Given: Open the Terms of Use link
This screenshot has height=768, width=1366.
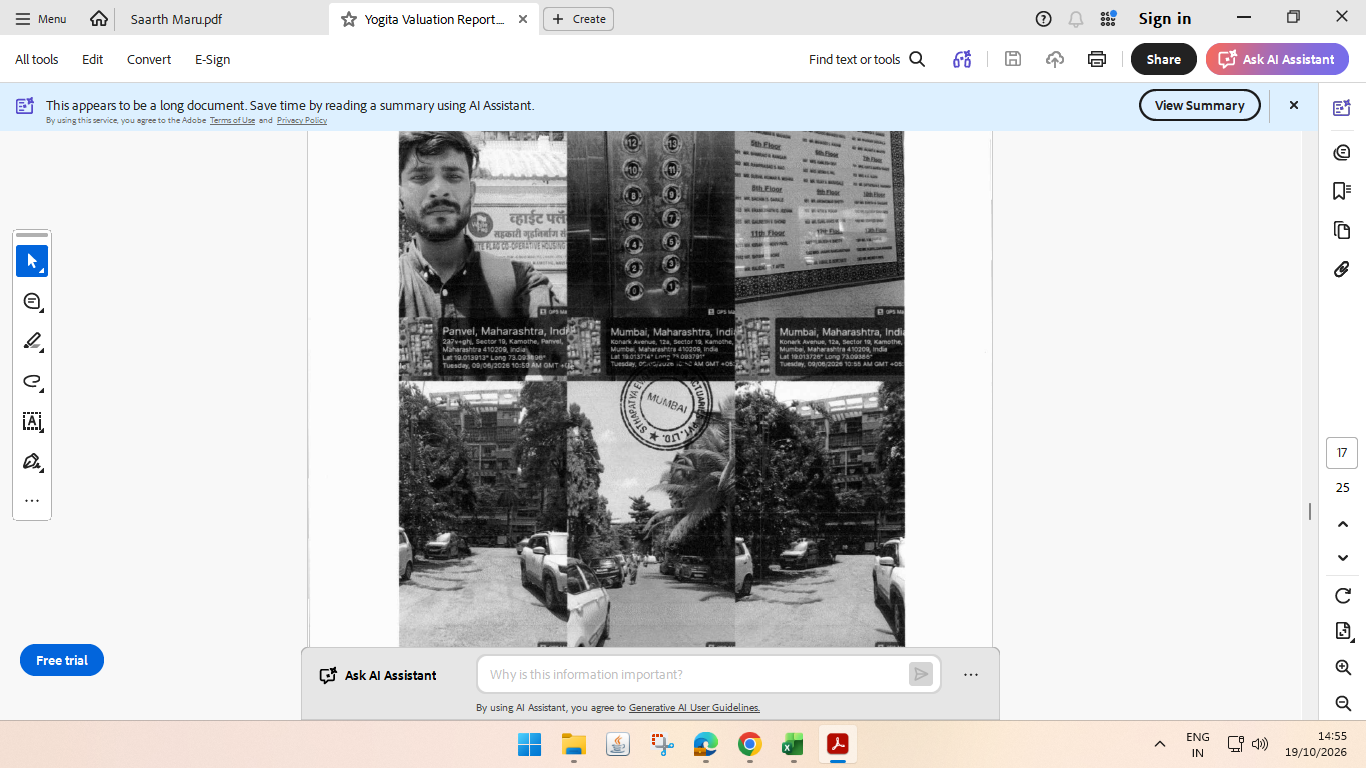Looking at the screenshot, I should click(x=232, y=120).
